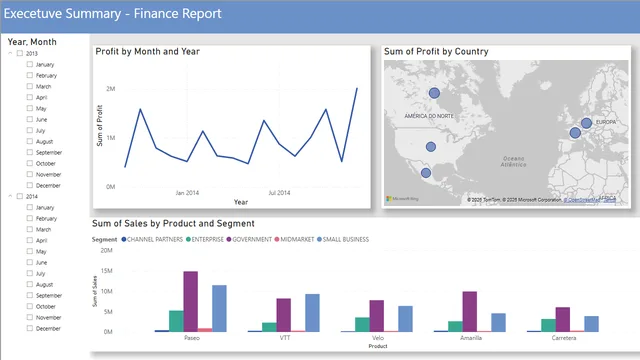Tick the February 2014 checkbox
This screenshot has height=360, width=640.
30,218
